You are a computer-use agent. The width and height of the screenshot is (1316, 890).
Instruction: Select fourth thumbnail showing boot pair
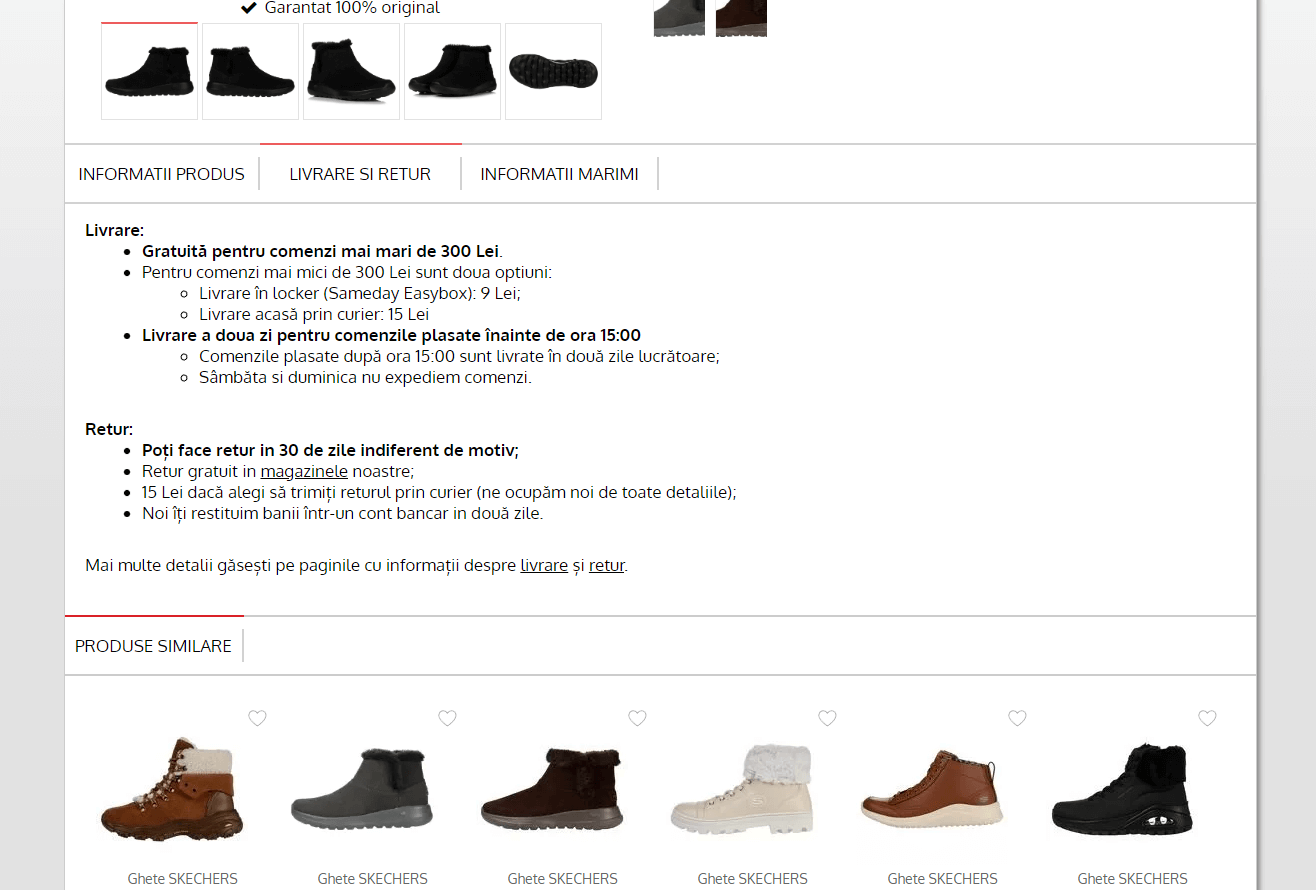click(x=453, y=72)
